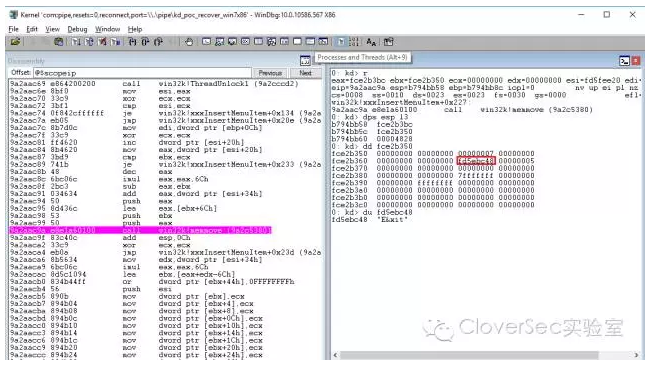This screenshot has height=369, width=647.
Task: Close the command pane with red X
Action: [636, 61]
